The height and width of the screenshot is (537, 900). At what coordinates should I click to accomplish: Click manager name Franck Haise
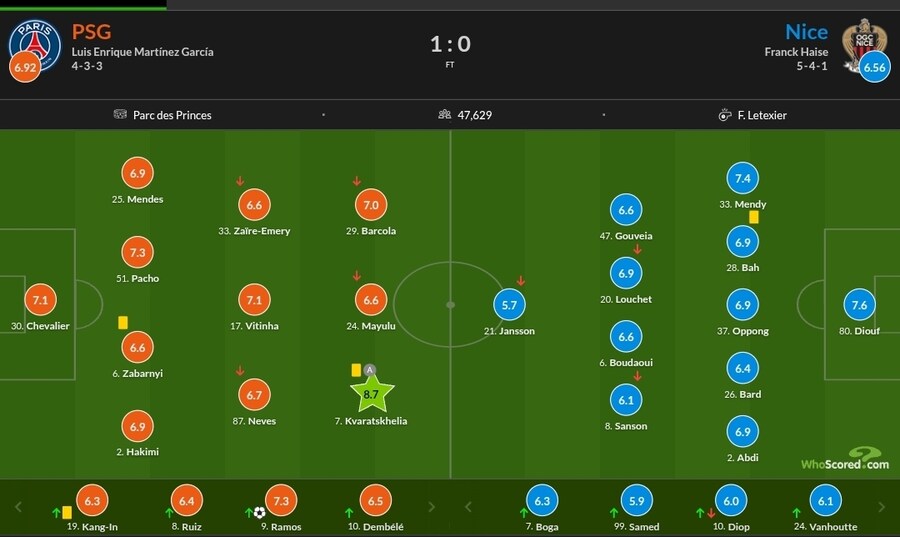[796, 52]
